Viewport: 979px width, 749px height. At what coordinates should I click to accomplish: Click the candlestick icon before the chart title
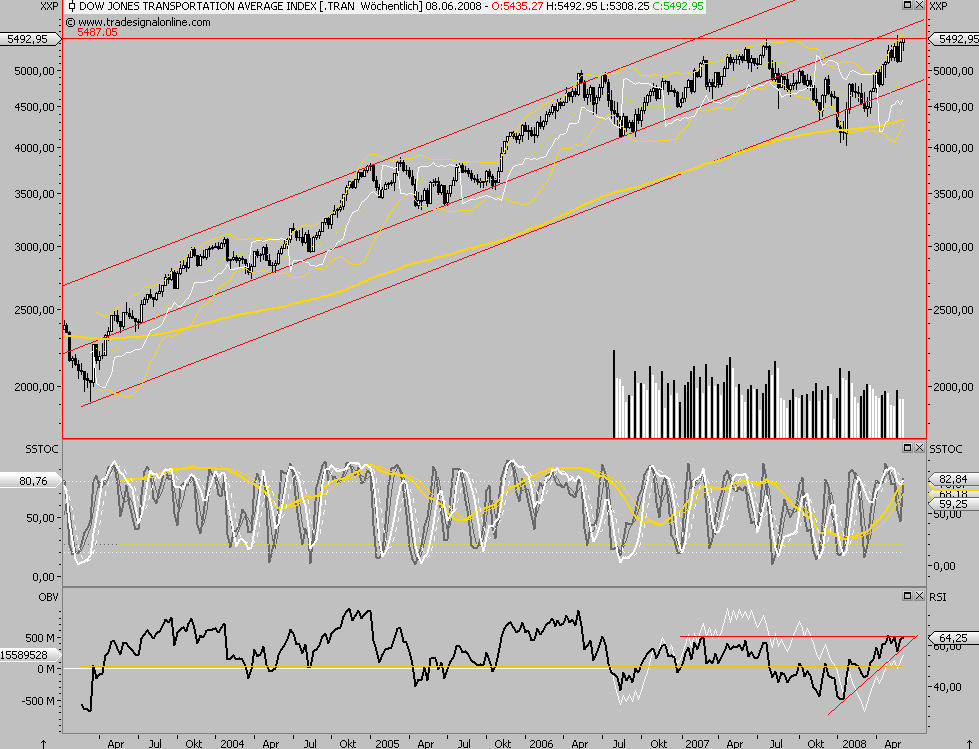[72, 6]
